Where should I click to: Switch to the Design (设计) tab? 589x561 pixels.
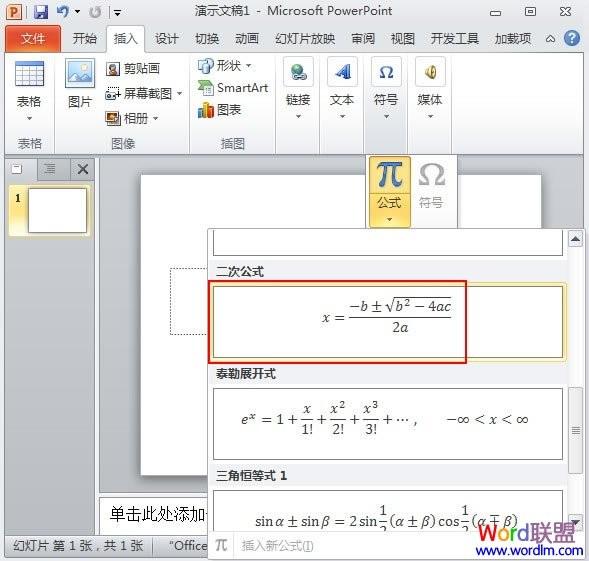tap(166, 38)
